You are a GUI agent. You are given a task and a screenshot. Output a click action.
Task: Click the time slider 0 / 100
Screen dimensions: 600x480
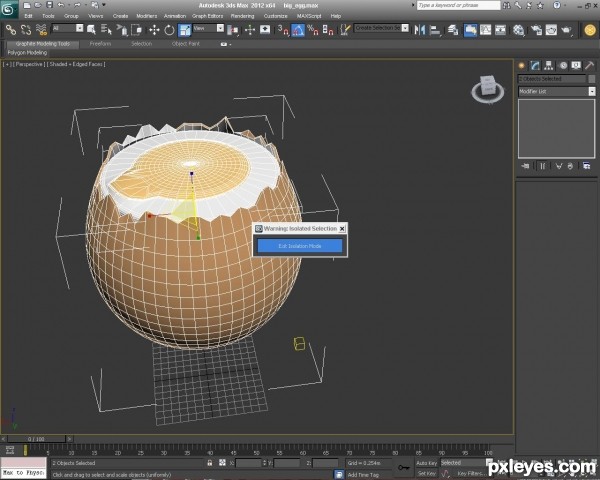click(x=36, y=439)
